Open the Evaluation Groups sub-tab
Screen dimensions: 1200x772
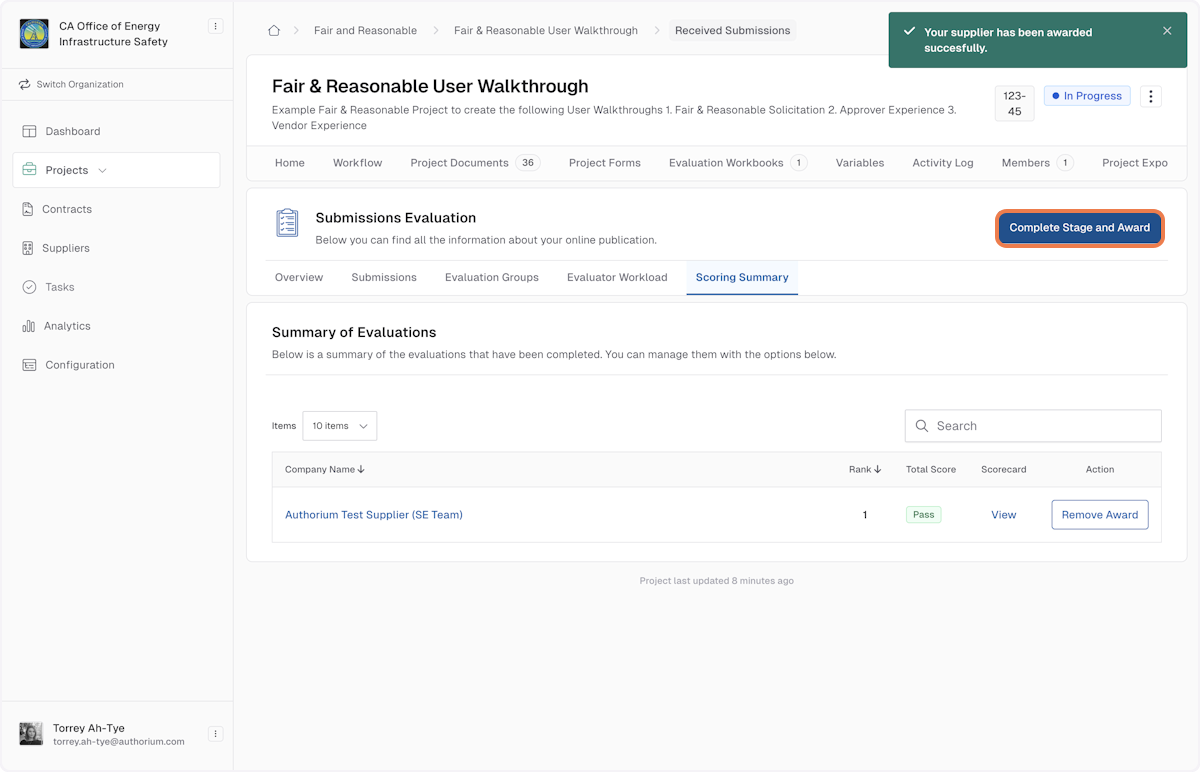tap(492, 278)
